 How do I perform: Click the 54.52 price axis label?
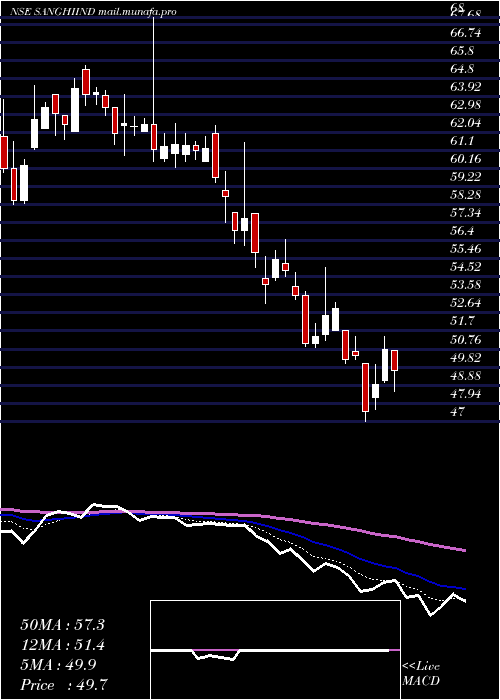click(x=465, y=267)
